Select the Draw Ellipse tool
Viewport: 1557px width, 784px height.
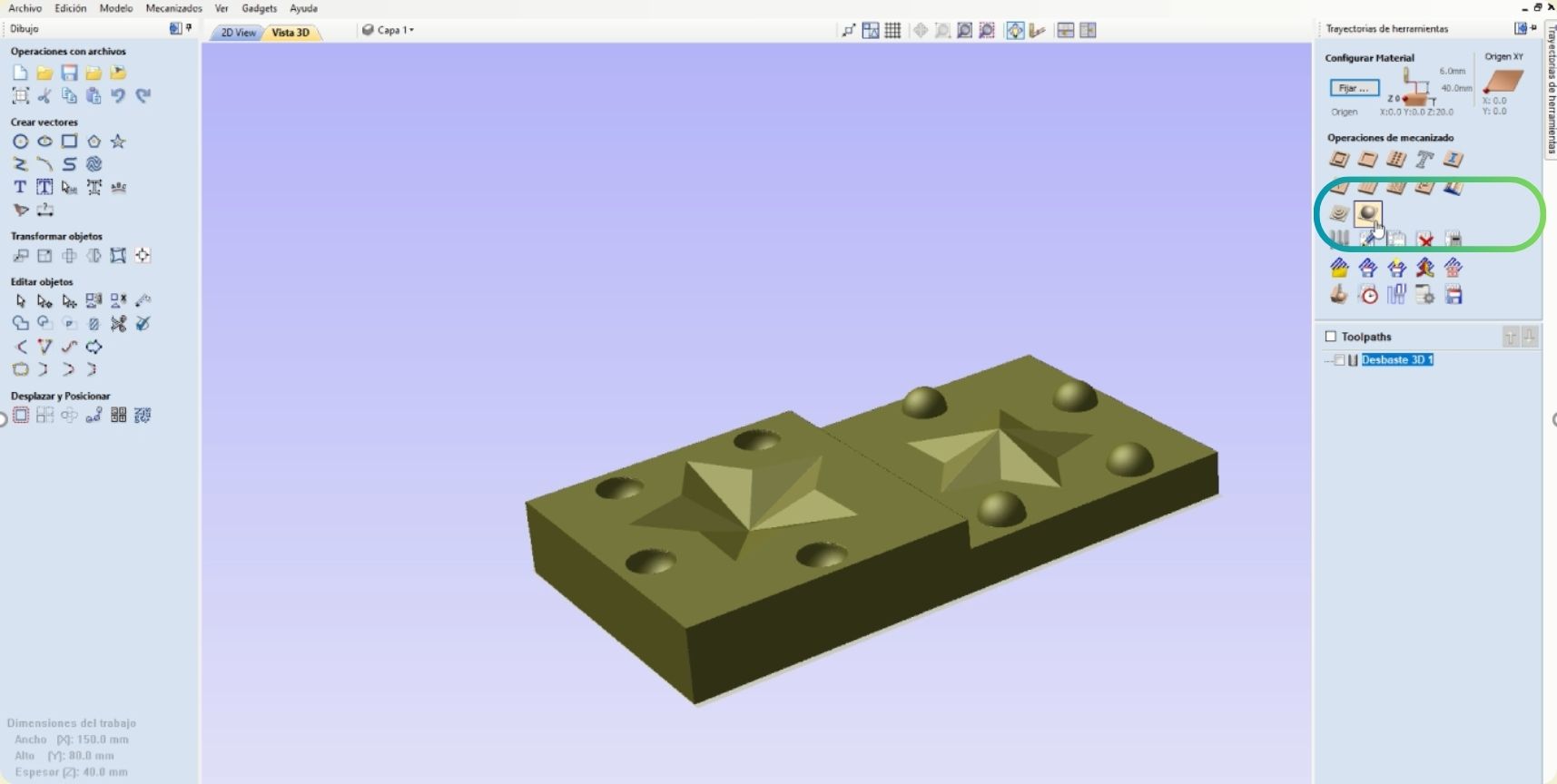coord(44,142)
